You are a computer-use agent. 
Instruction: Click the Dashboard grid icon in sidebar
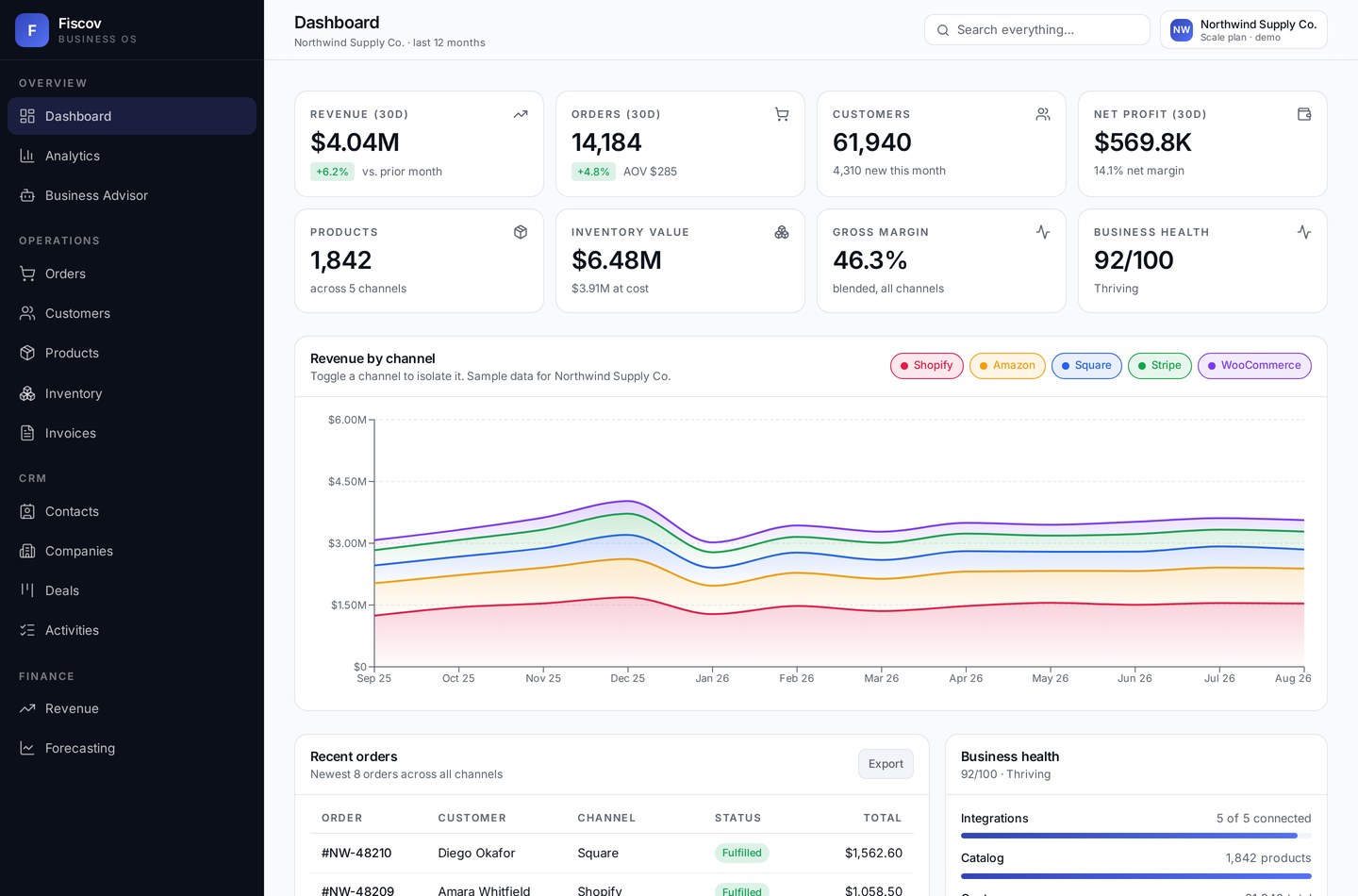pos(27,116)
